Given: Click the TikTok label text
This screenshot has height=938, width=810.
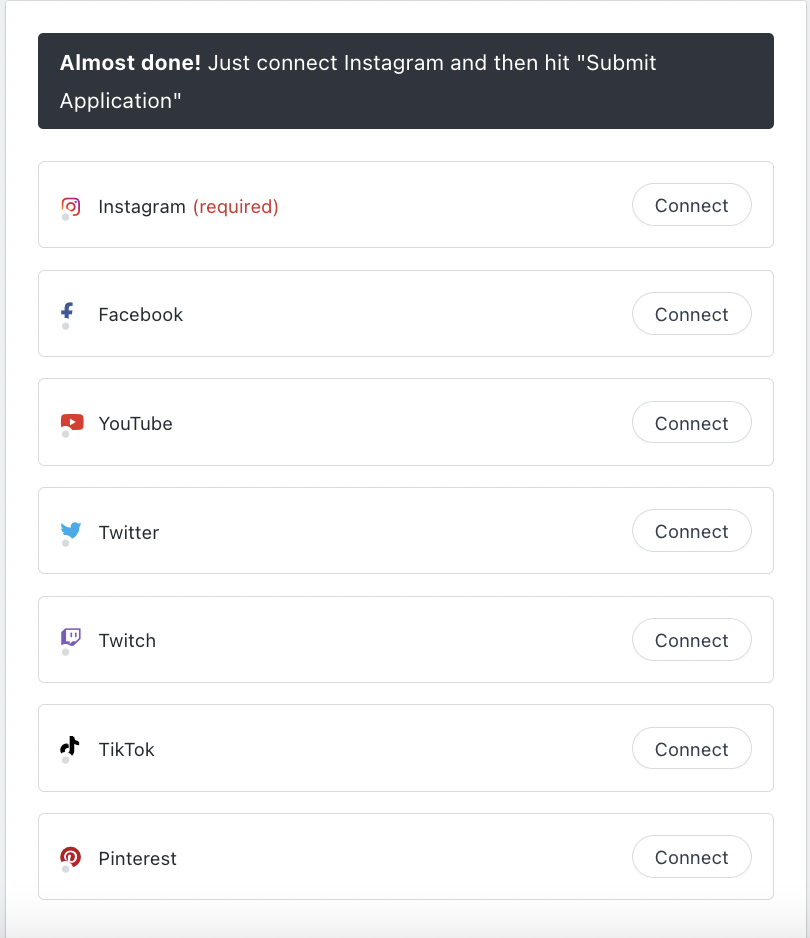Looking at the screenshot, I should click(126, 750).
